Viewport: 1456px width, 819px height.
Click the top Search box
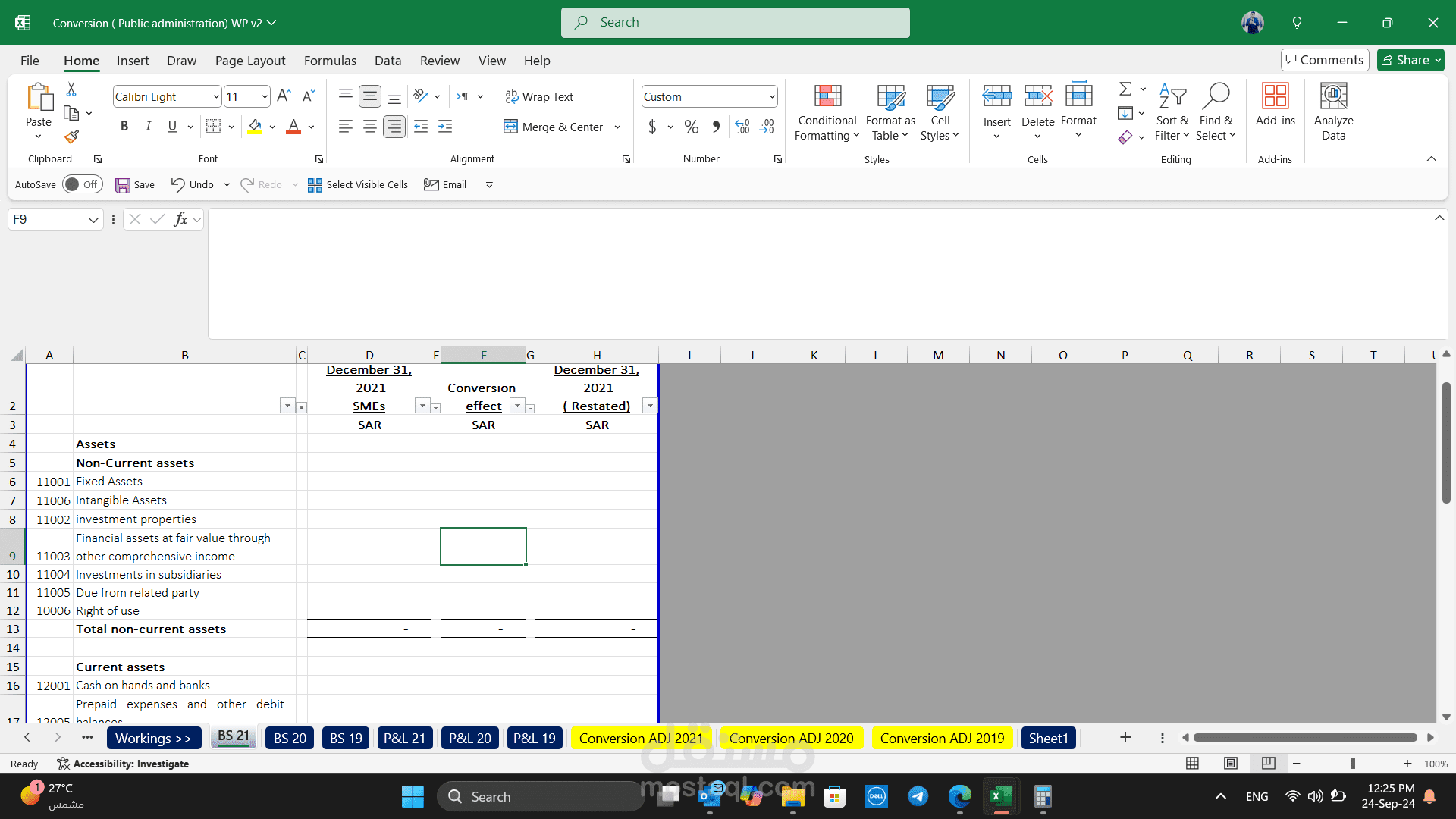click(735, 23)
